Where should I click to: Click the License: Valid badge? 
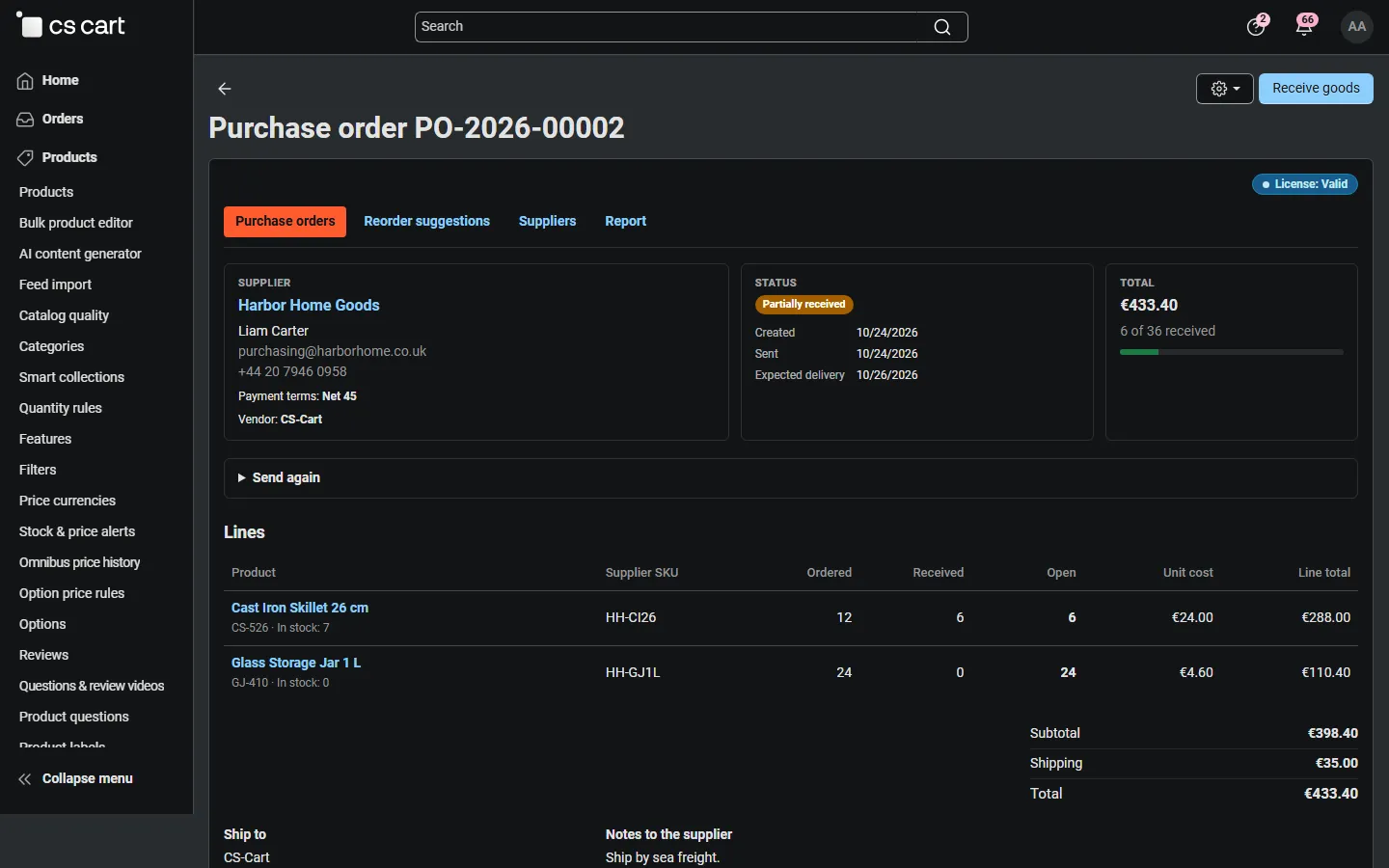tap(1305, 184)
